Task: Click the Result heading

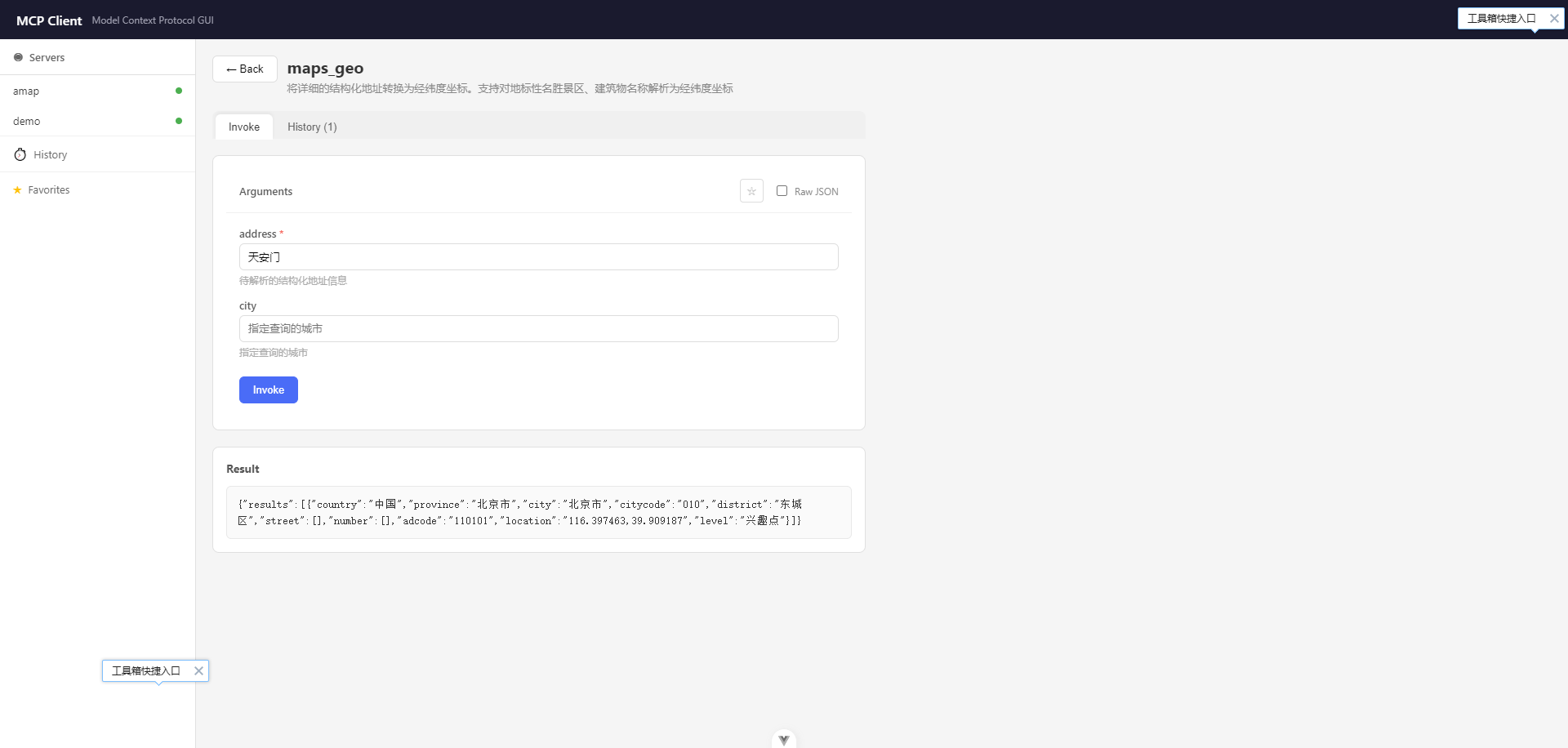Action: coord(243,469)
